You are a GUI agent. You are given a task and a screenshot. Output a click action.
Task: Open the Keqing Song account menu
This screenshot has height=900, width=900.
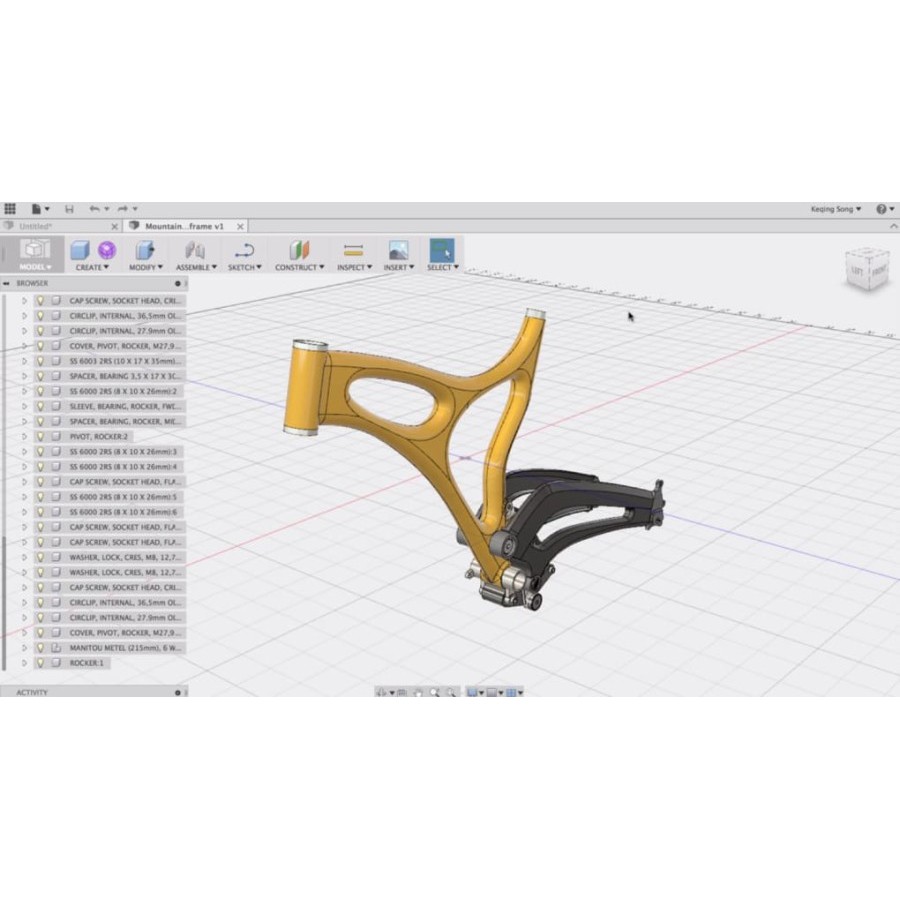click(835, 209)
